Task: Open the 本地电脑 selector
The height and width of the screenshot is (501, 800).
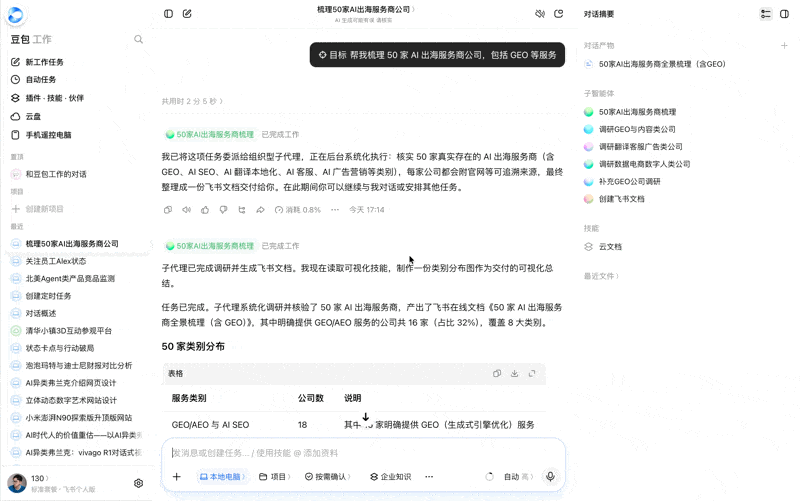Action: pyautogui.click(x=222, y=477)
